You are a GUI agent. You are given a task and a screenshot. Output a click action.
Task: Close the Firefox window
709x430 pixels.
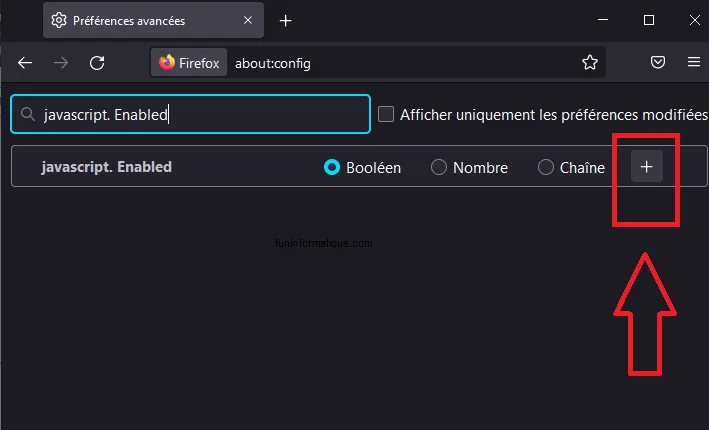click(695, 20)
